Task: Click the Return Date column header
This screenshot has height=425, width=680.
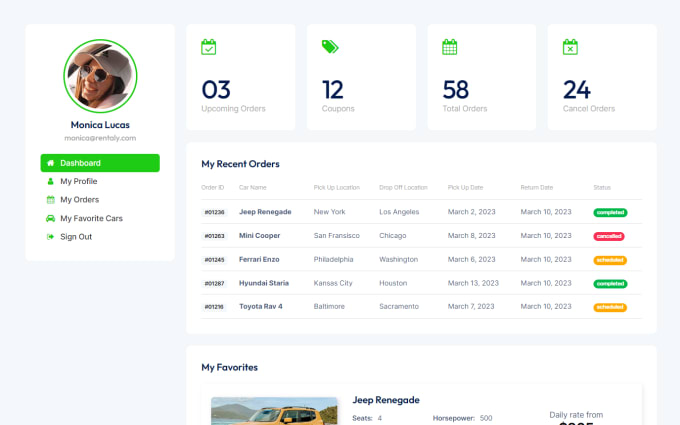Action: (x=537, y=187)
